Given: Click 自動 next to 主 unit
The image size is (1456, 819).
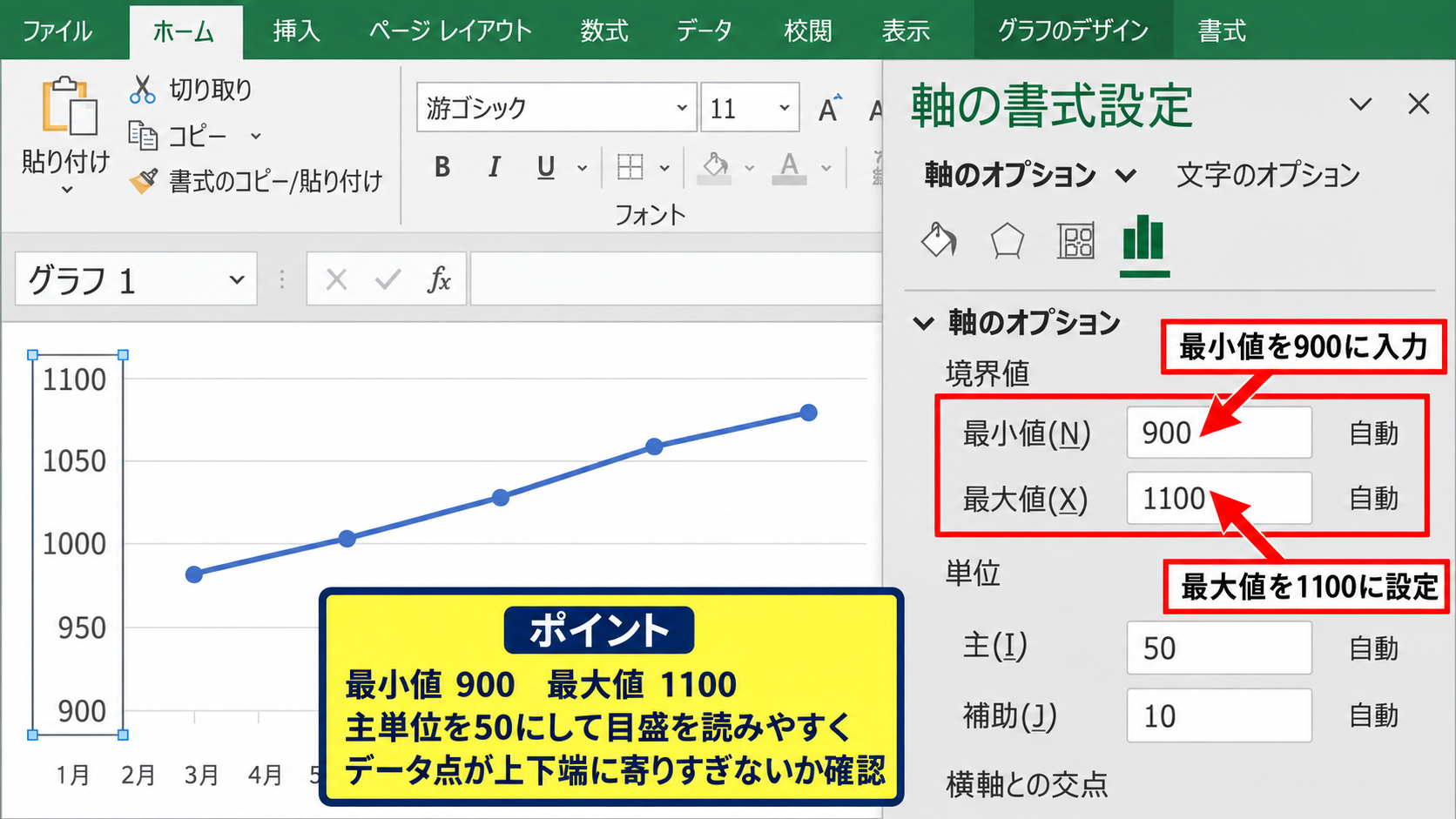Looking at the screenshot, I should pyautogui.click(x=1374, y=648).
